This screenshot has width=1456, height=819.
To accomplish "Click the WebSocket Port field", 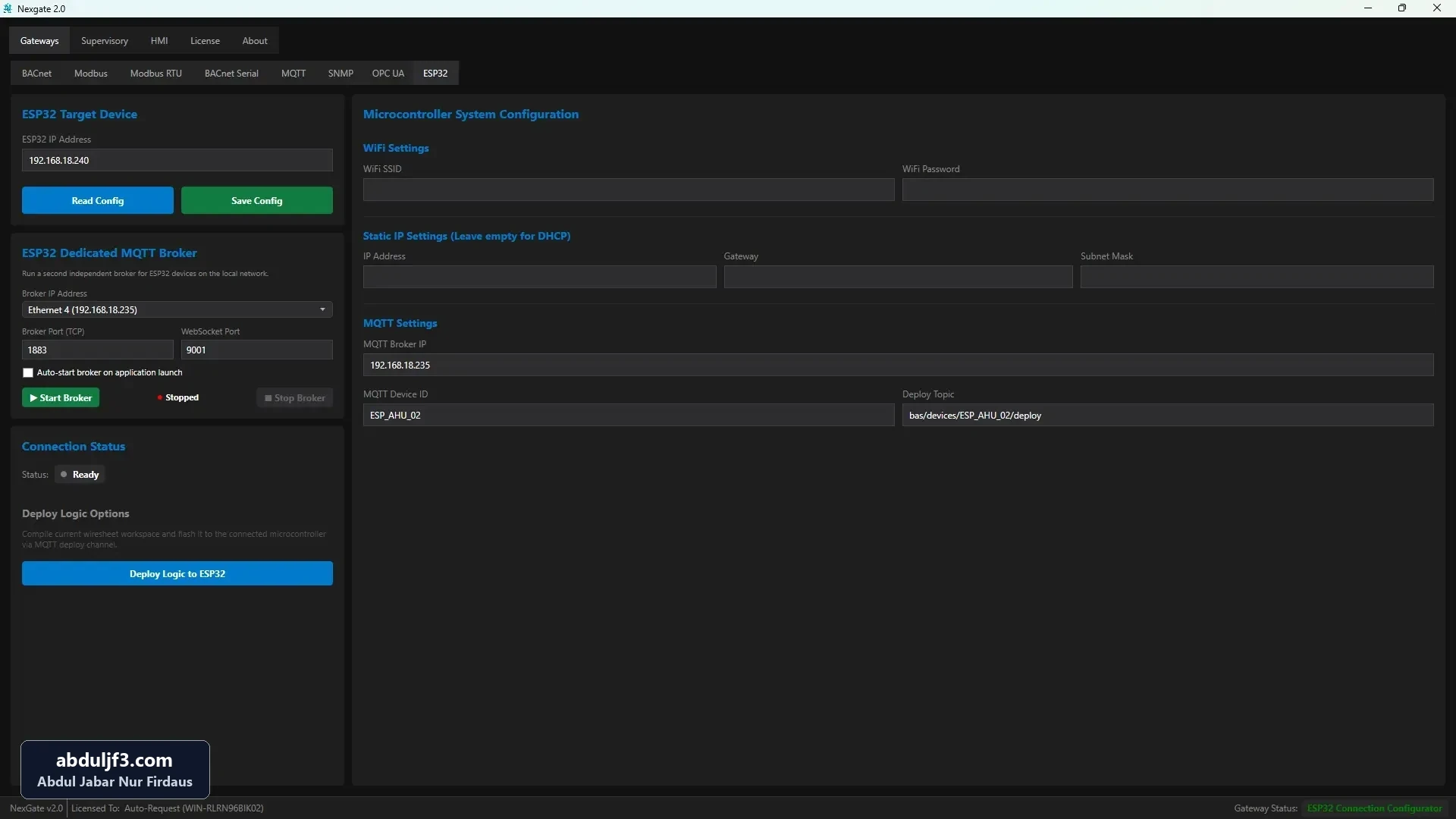I will pos(257,350).
